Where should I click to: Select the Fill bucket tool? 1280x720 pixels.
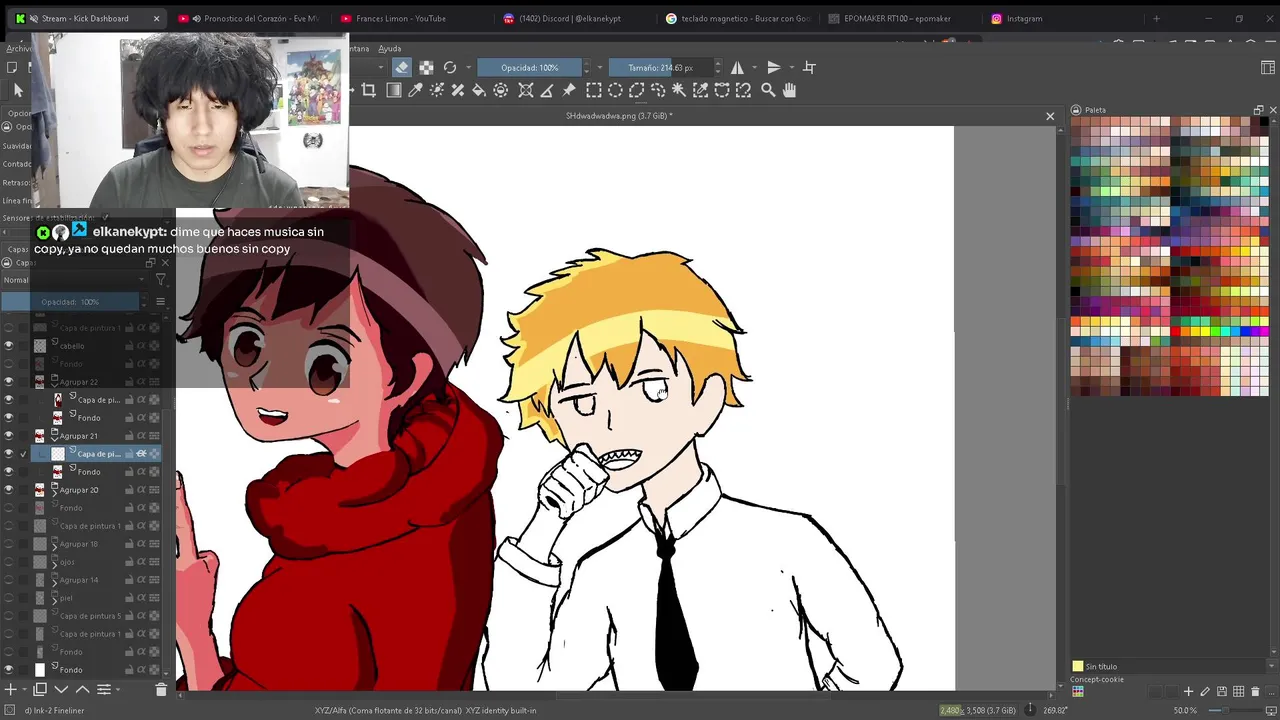point(479,90)
